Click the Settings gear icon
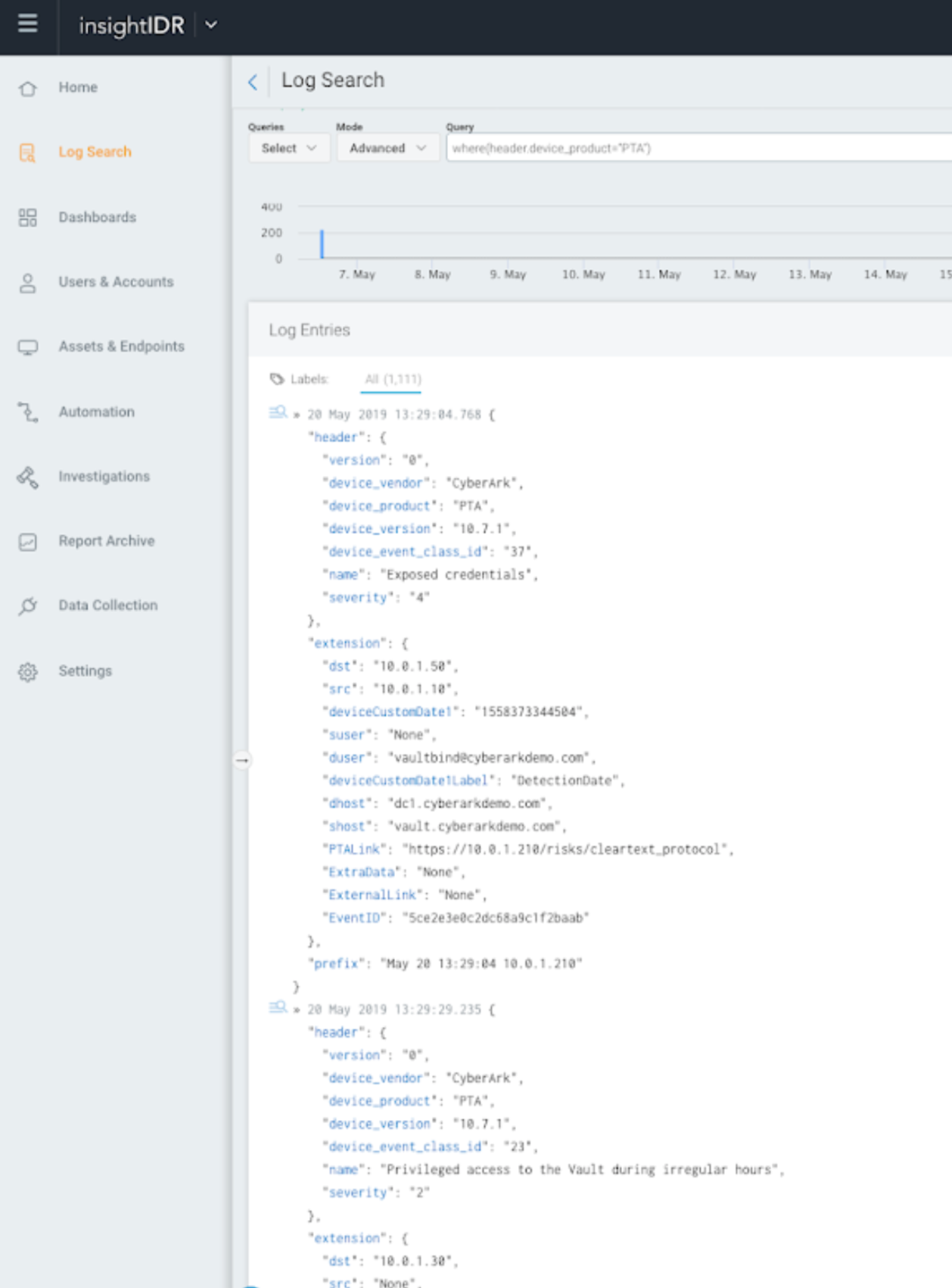 point(28,671)
